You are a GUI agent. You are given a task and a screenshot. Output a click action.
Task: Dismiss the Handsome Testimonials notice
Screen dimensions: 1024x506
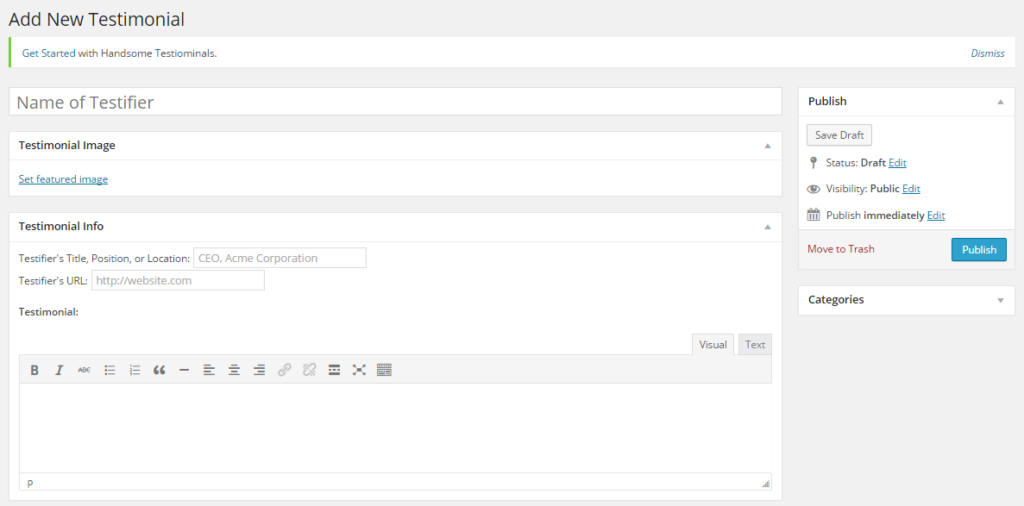(x=987, y=54)
